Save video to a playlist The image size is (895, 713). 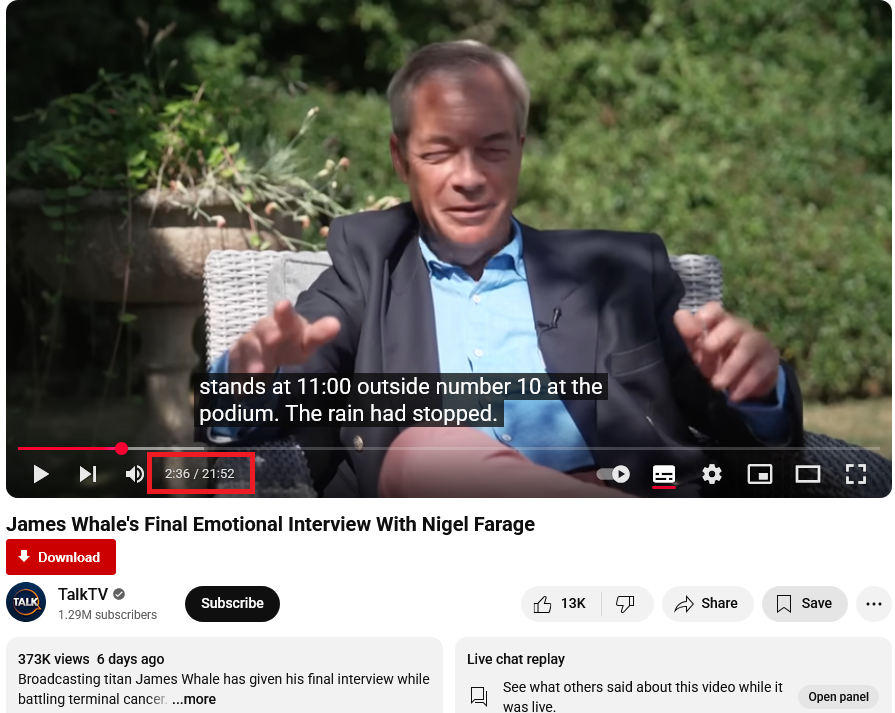804,603
